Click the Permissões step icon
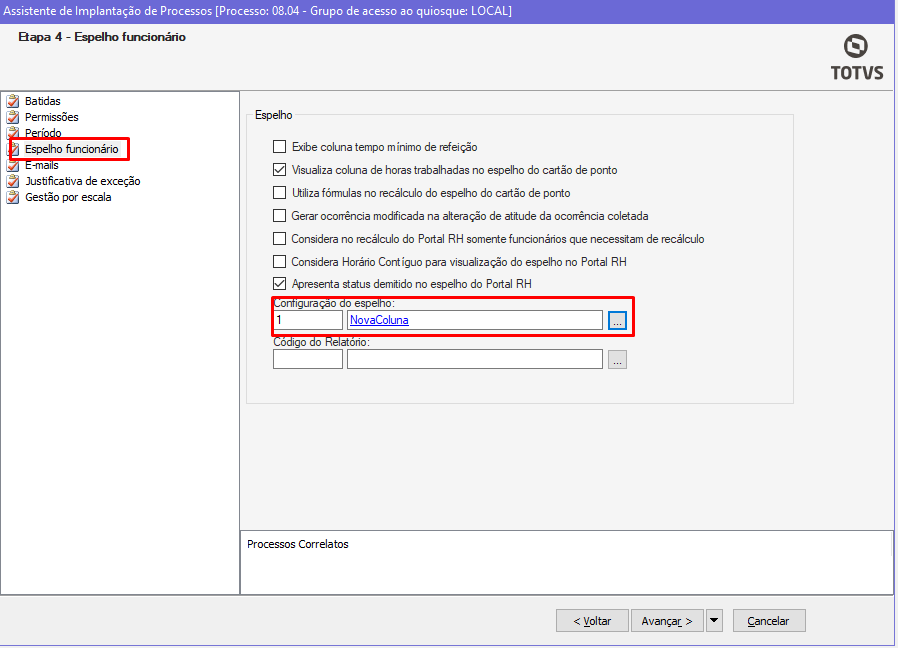Viewport: 898px width, 648px height. (x=13, y=117)
